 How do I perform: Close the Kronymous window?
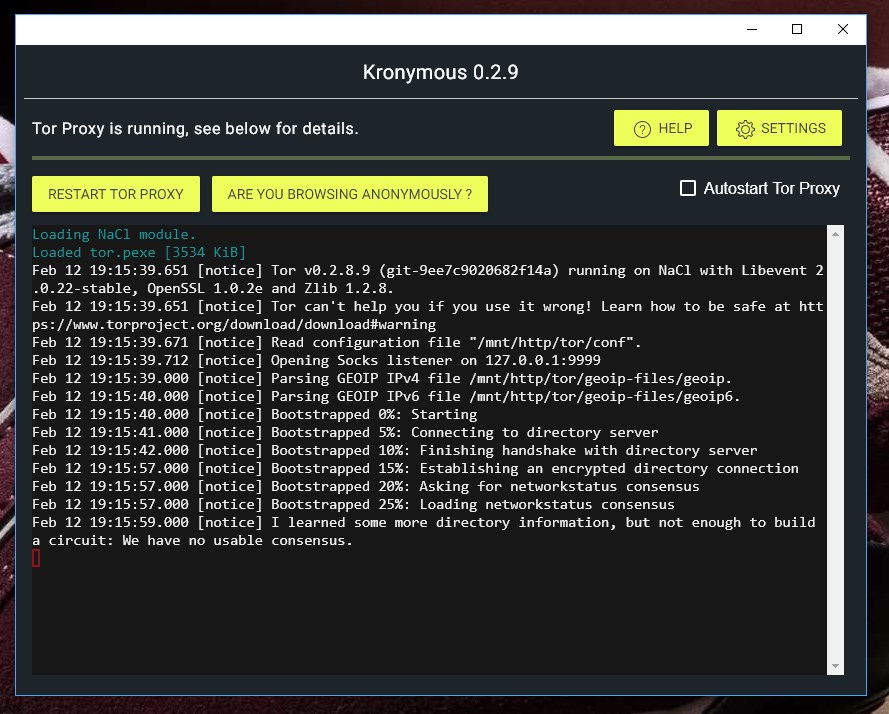[x=843, y=29]
